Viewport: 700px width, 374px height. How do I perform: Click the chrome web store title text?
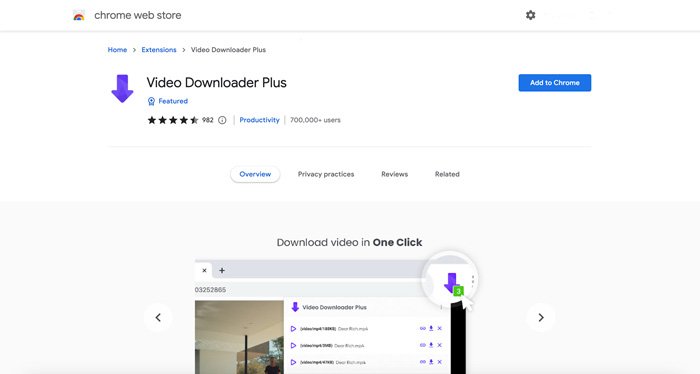pyautogui.click(x=138, y=15)
